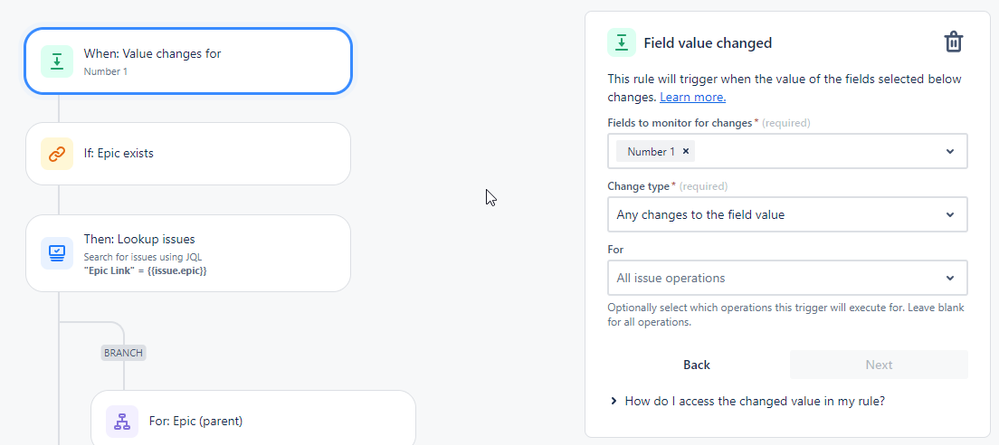
Task: Click the green trigger icon on the When card
Action: pyautogui.click(x=57, y=61)
